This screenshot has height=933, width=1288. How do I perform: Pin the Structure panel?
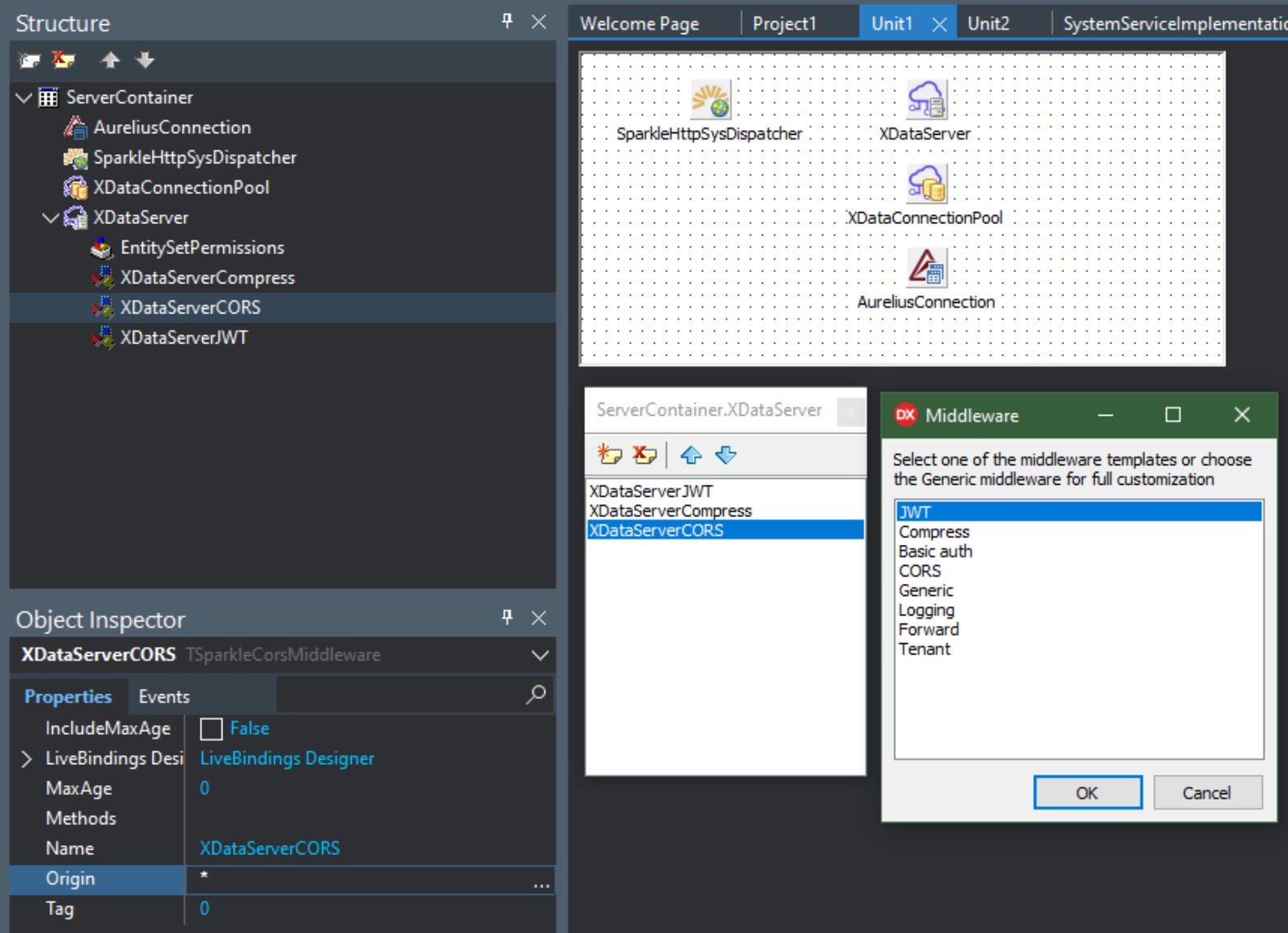(507, 22)
